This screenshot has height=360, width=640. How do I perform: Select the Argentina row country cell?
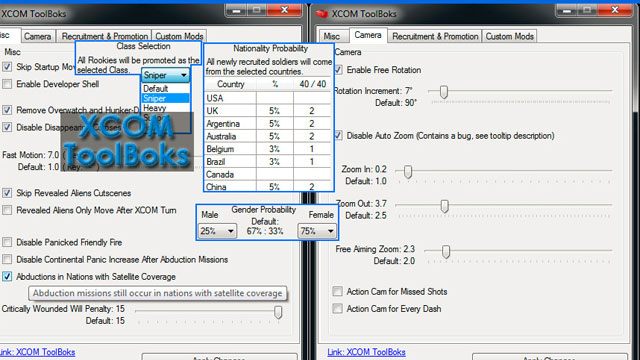[230, 123]
